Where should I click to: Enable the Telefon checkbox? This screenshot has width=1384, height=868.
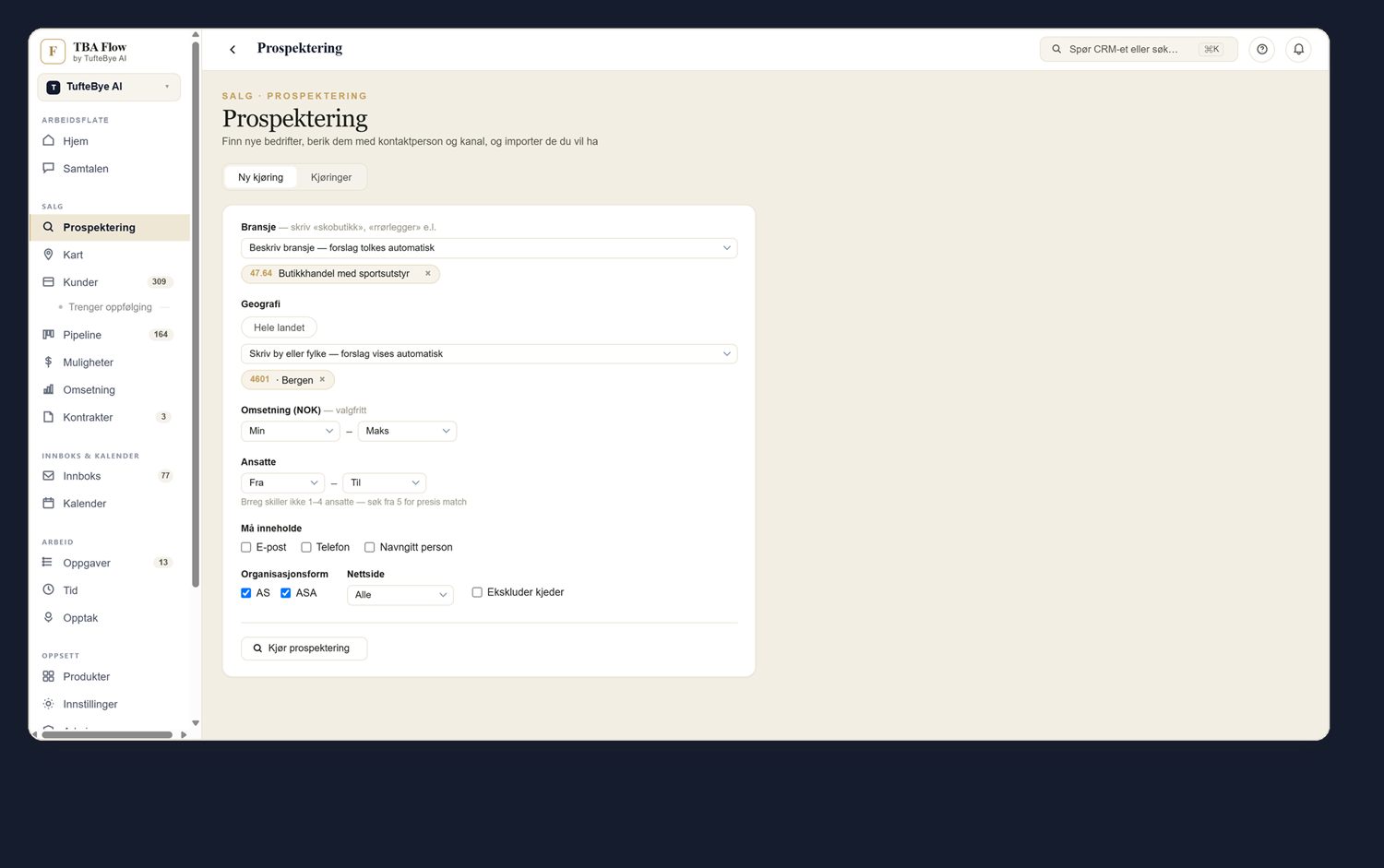click(x=306, y=548)
